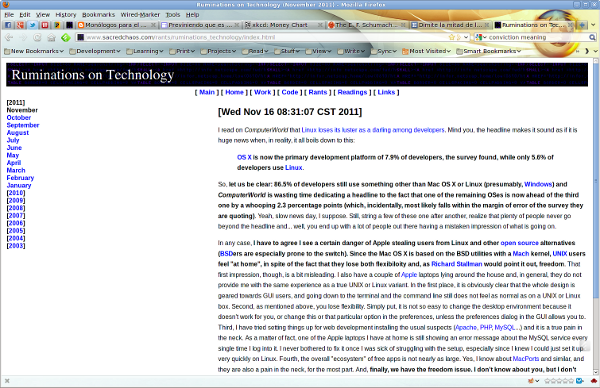The height and width of the screenshot is (388, 600).
Task: Follow the Linux loses its luster article link
Action: point(373,130)
